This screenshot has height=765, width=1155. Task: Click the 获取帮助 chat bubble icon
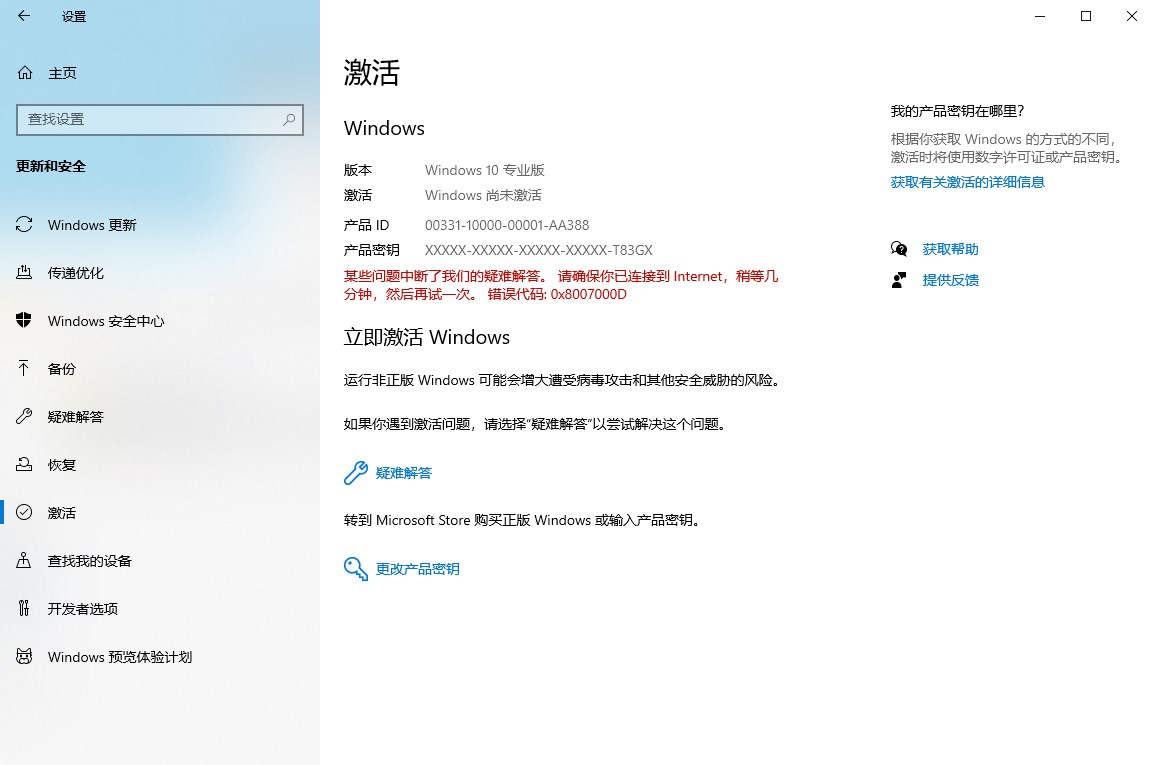(899, 249)
